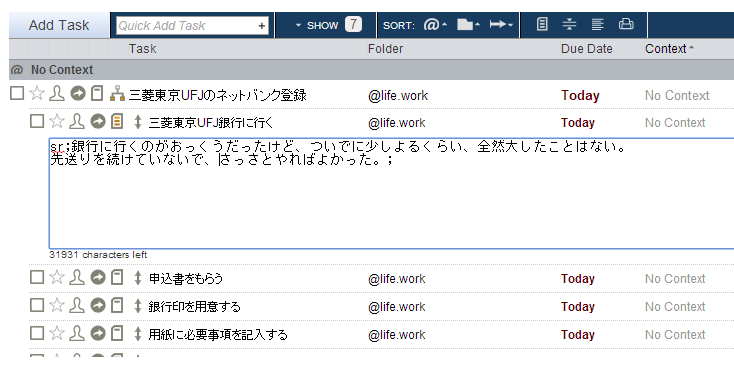Screen dimensions: 734x388
Task: Toggle subtasks hierarchy icon on 三菱東京UFJのネットバンク登録
Action: (117, 95)
